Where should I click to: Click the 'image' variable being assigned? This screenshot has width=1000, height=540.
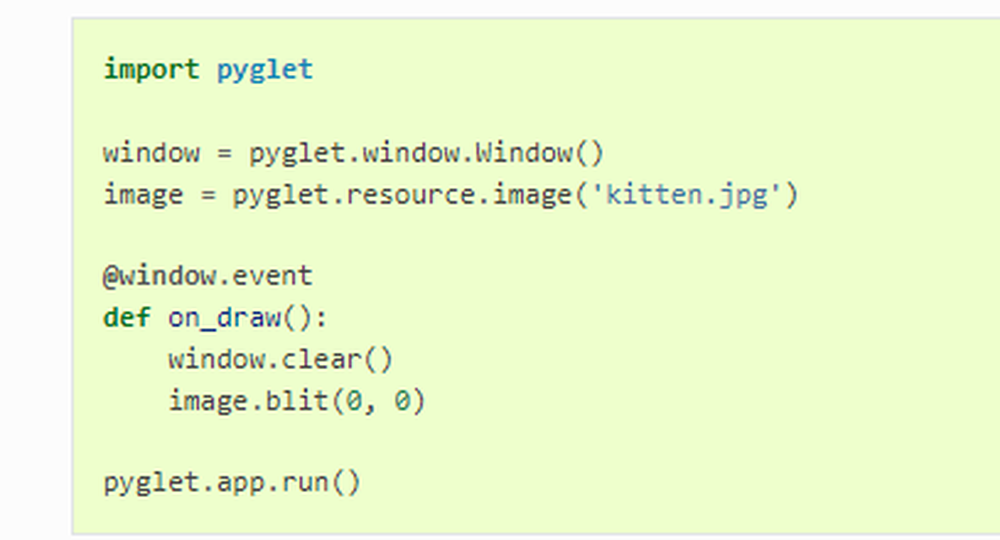(x=143, y=195)
